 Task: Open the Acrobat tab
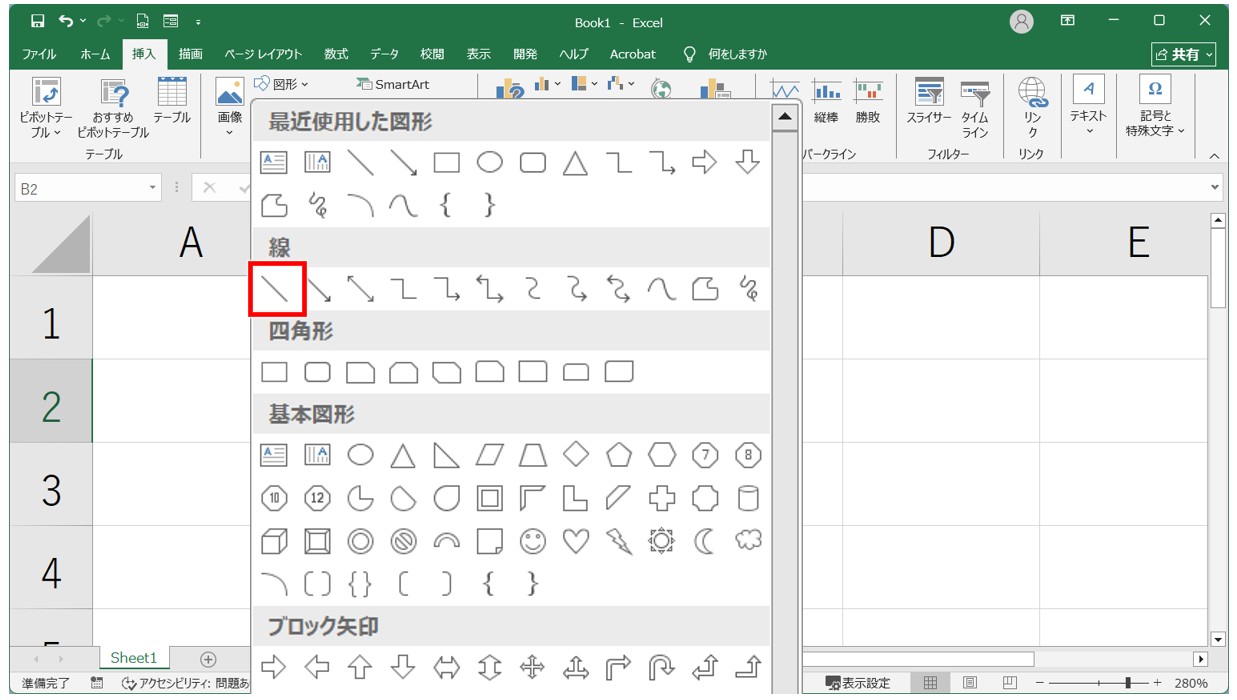pos(633,54)
